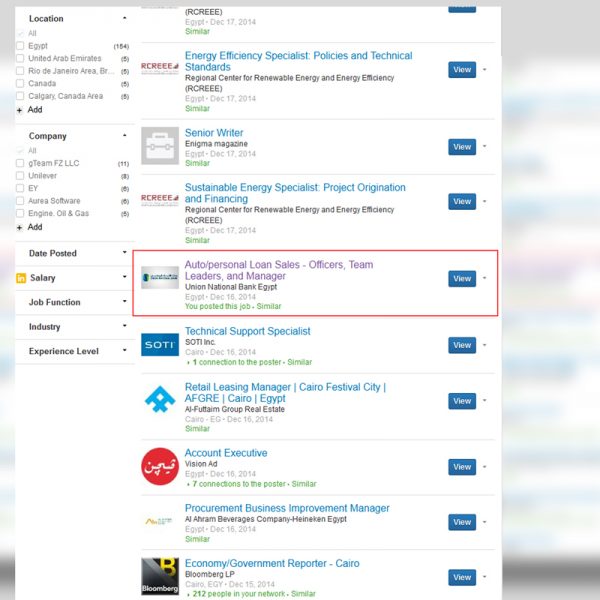View the Retail Leasing Manager job
The image size is (600, 600).
(x=462, y=401)
